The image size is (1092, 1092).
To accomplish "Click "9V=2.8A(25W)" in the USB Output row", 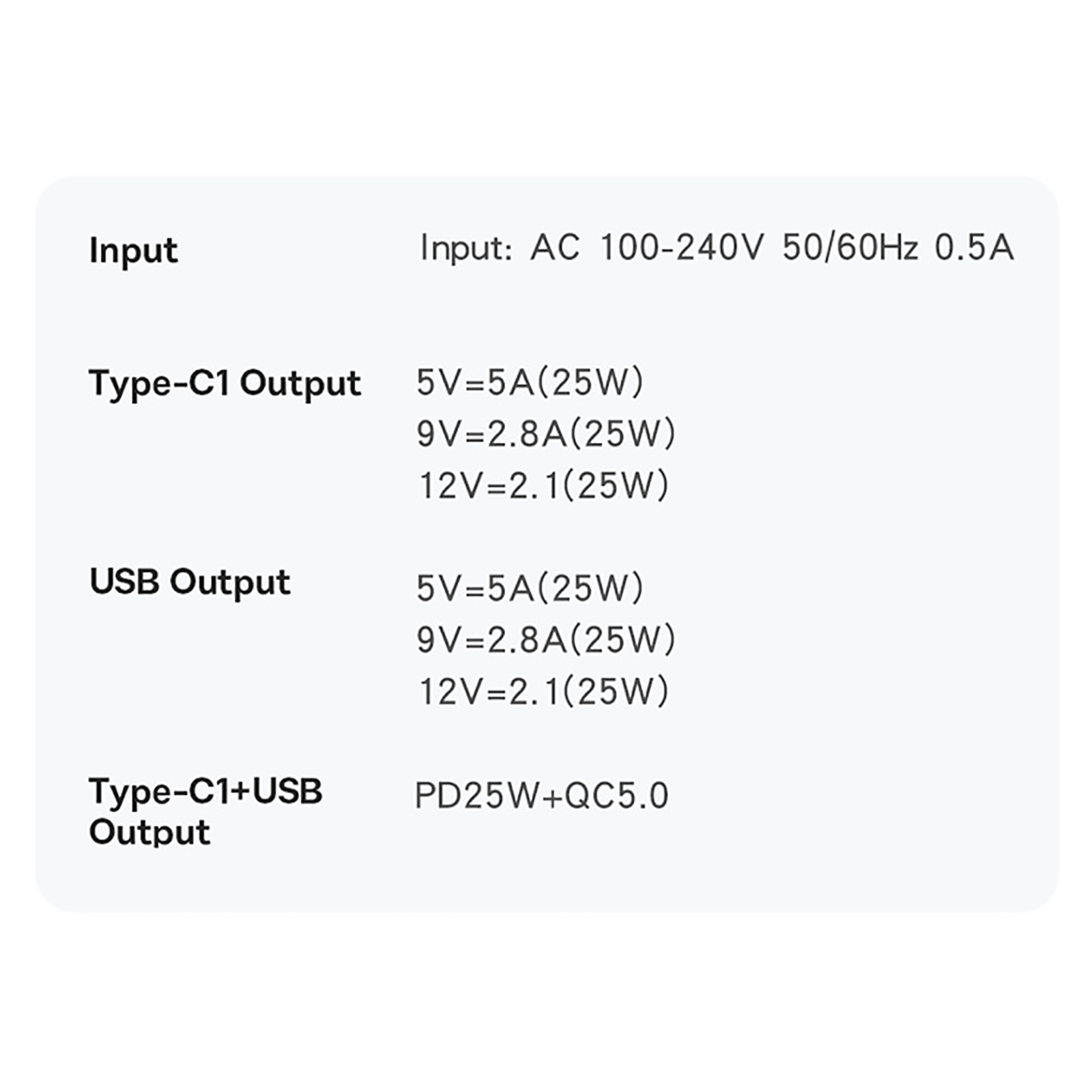I will click(x=546, y=640).
